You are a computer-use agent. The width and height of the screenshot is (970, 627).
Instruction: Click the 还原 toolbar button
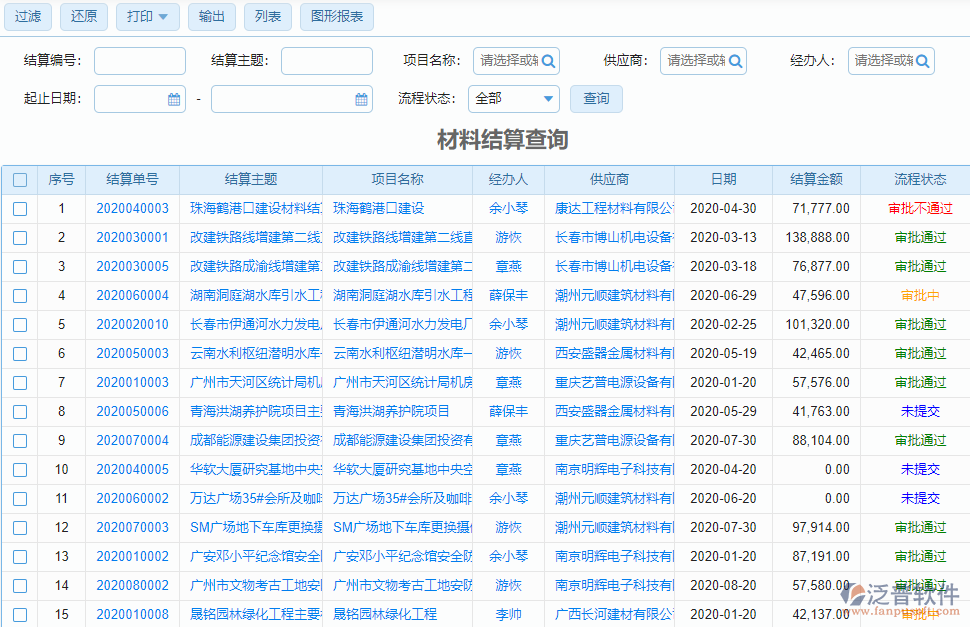point(84,16)
